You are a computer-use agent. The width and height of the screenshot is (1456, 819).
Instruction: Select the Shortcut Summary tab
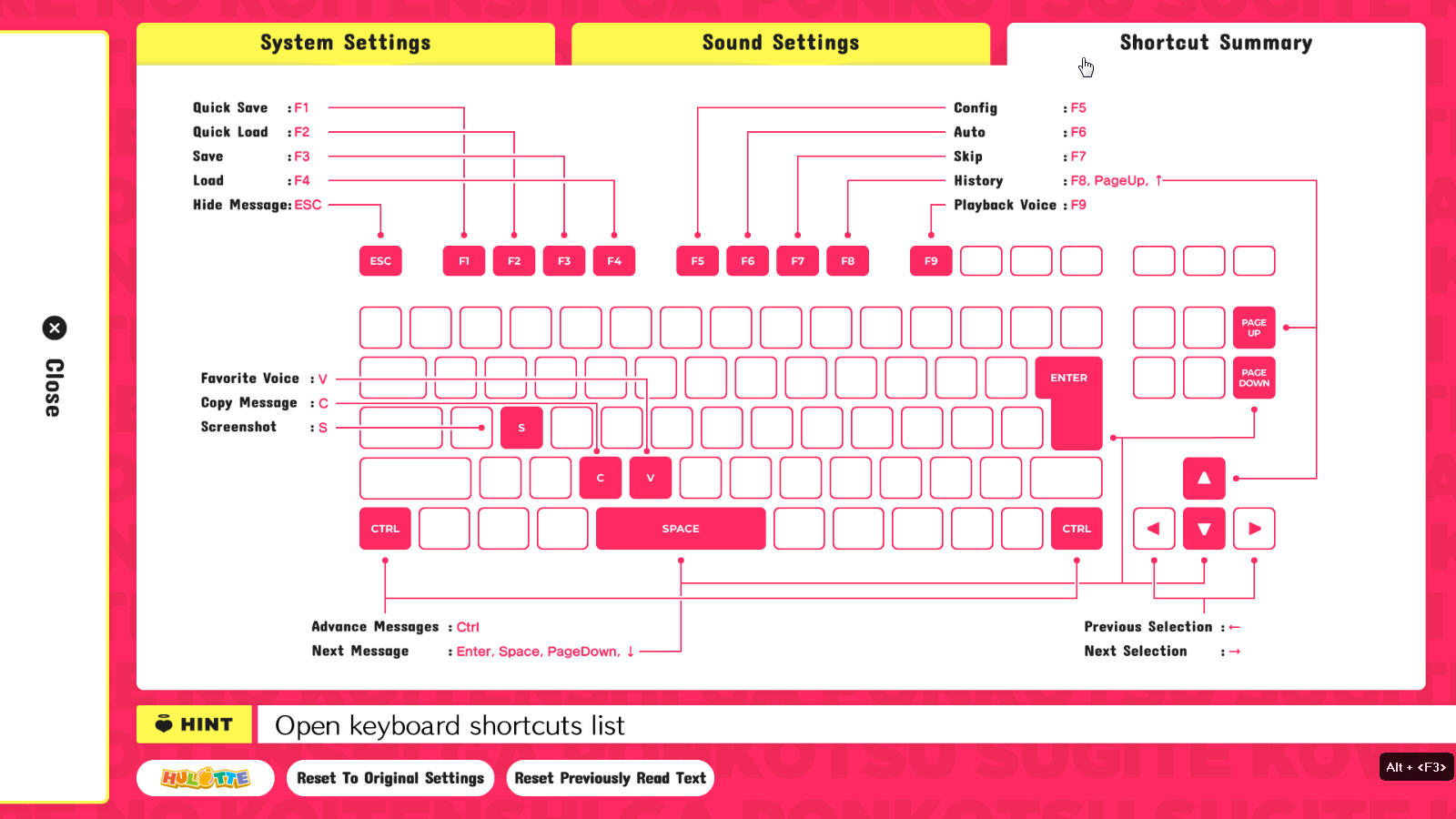(x=1216, y=43)
